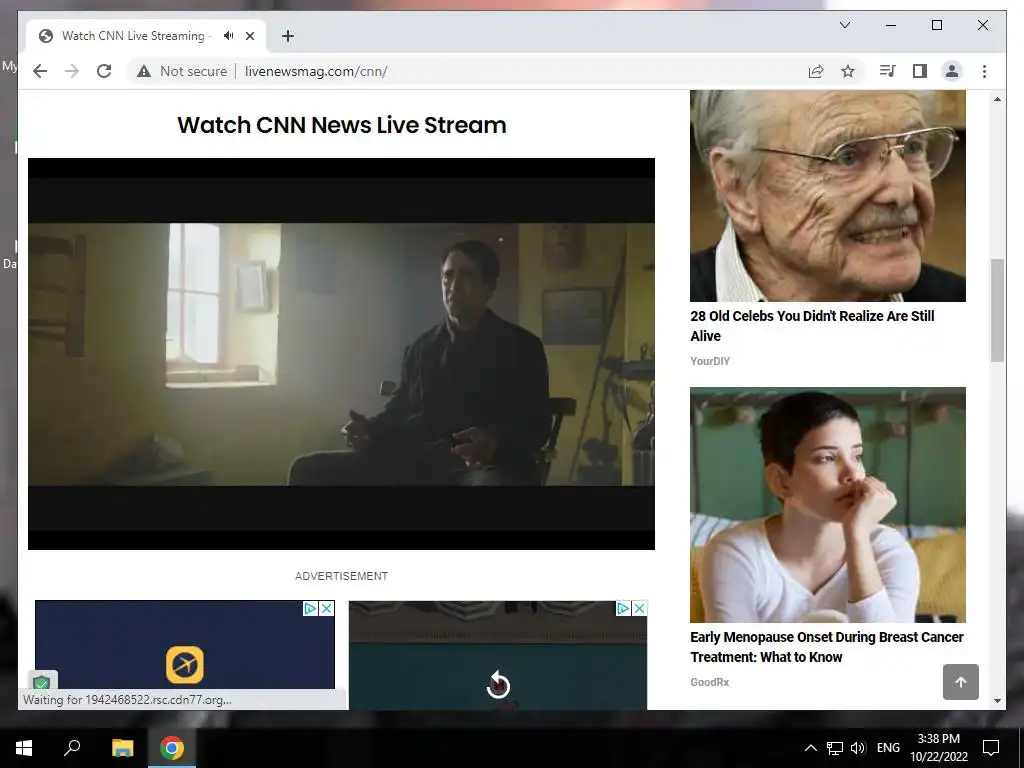1024x768 pixels.
Task: Click the address bar URL livenewsmag.com/cnn/
Action: click(316, 71)
